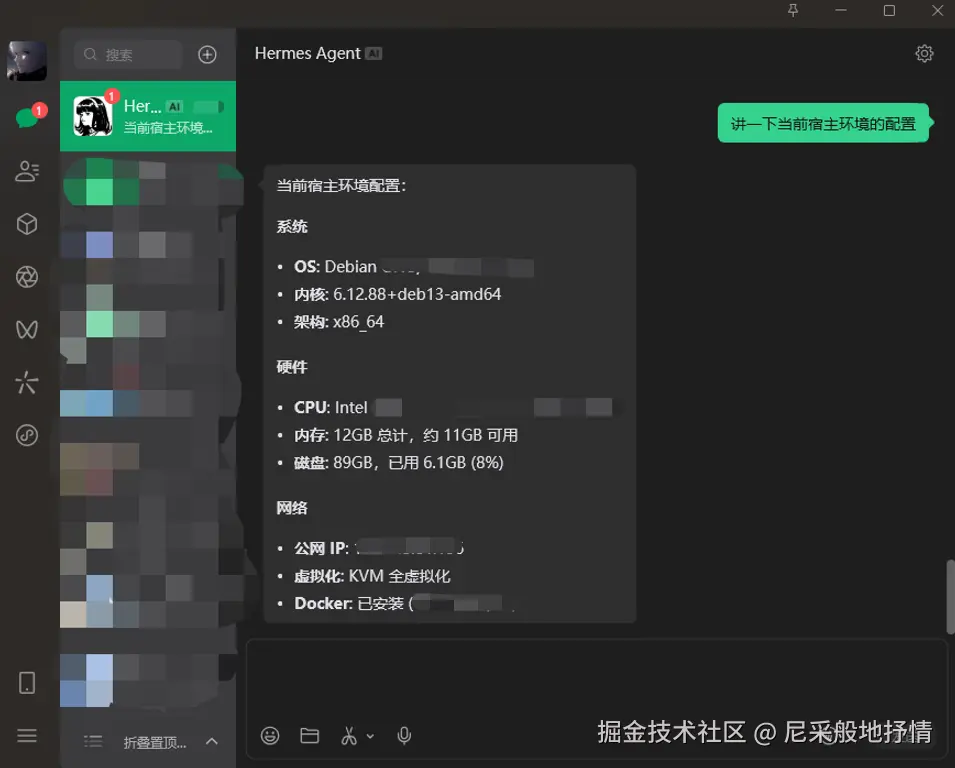Open the Chats tab with unread badge
The height and width of the screenshot is (768, 955).
click(27, 117)
